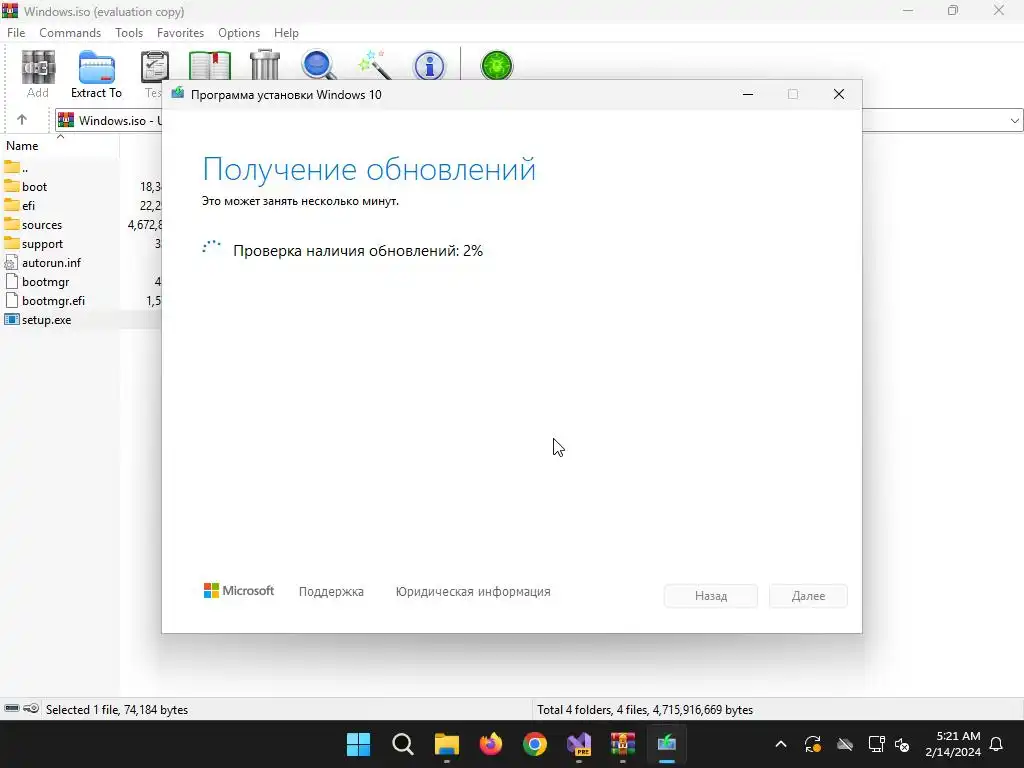
Task: Open the Options menu
Action: pos(239,33)
